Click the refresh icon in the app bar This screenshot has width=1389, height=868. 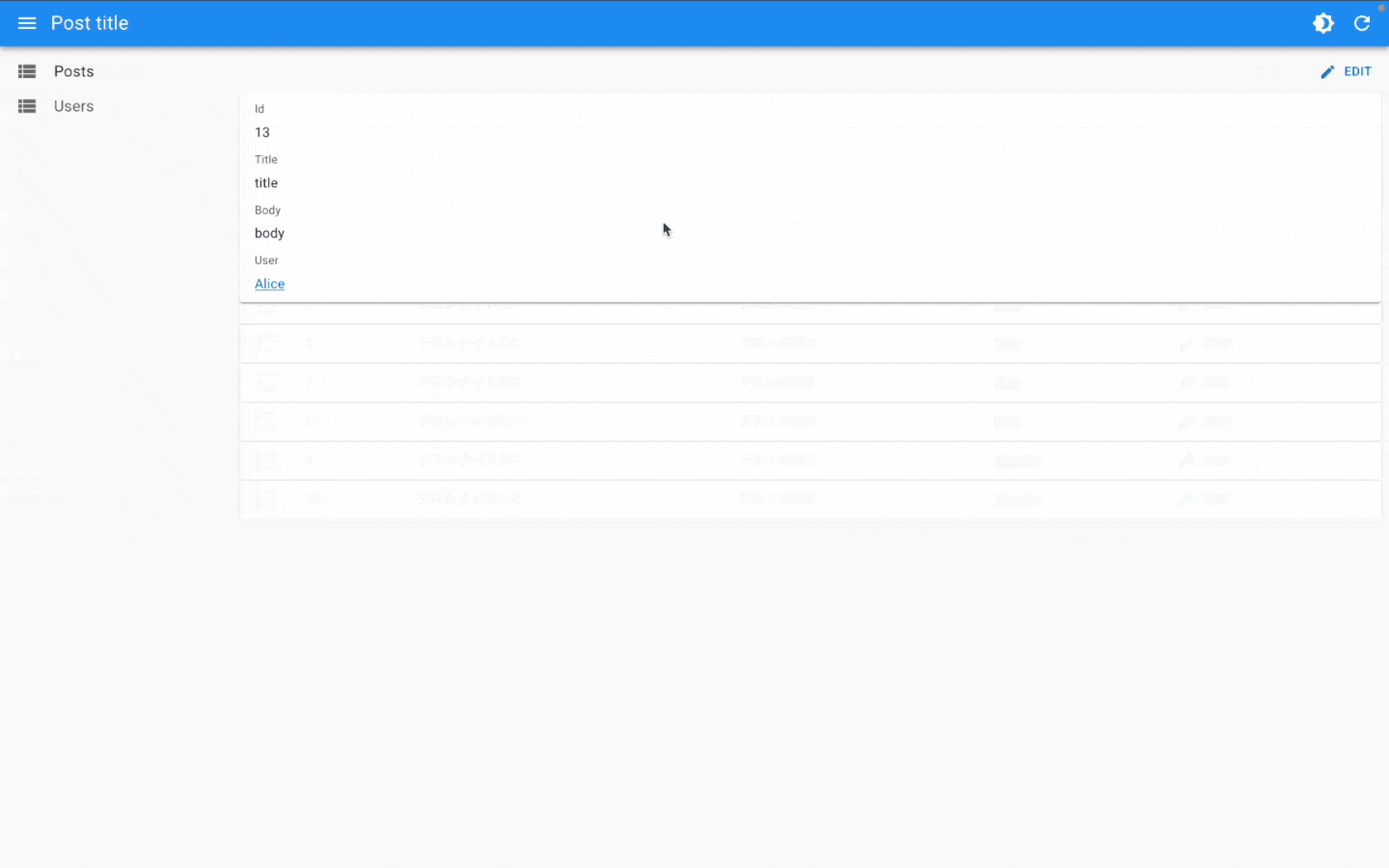(1362, 23)
